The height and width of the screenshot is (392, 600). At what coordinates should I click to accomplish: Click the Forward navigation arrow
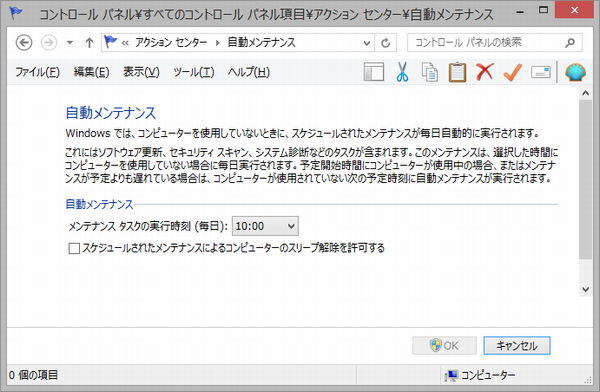(49, 42)
